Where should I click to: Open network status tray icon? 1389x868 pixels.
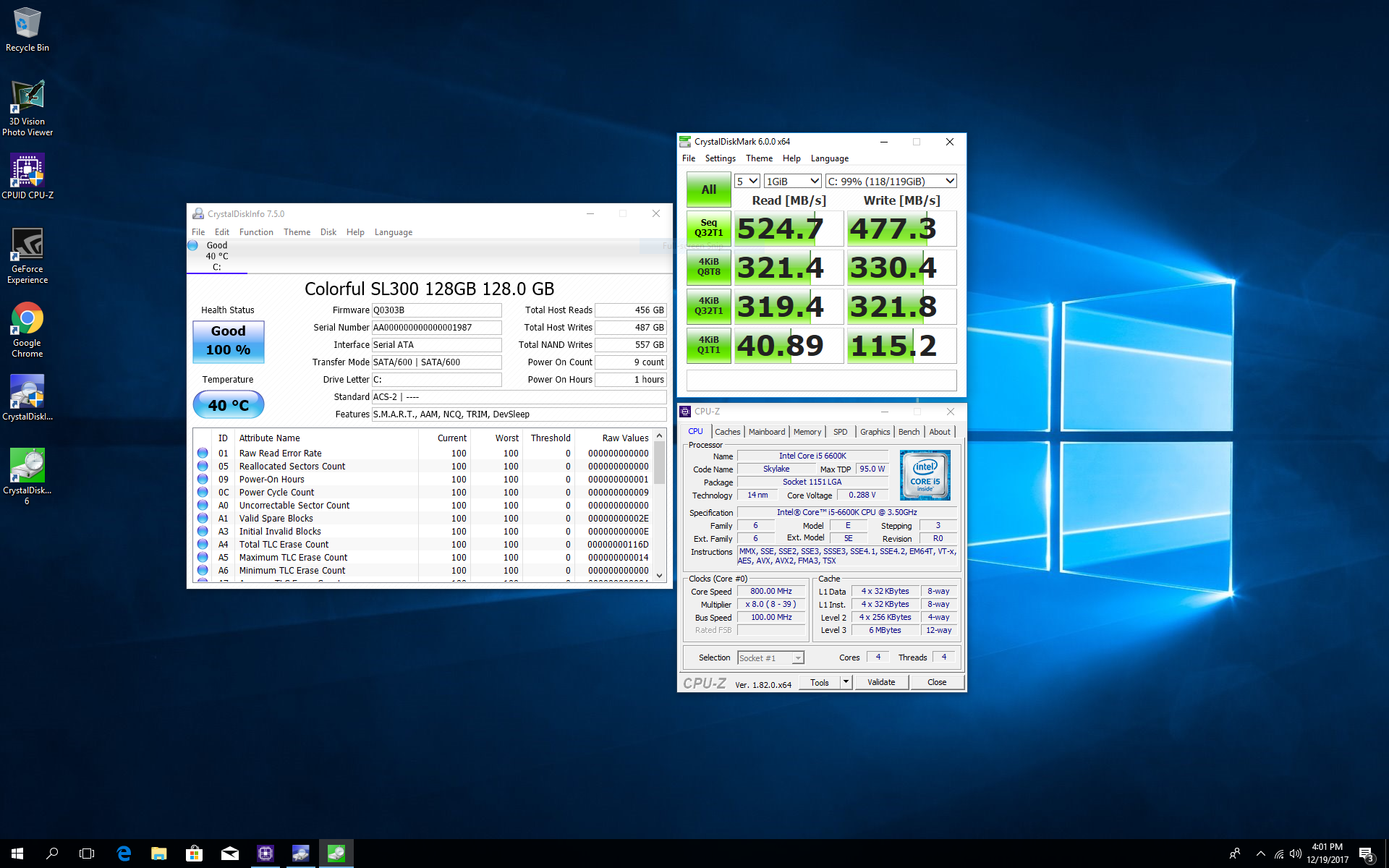tap(1279, 854)
